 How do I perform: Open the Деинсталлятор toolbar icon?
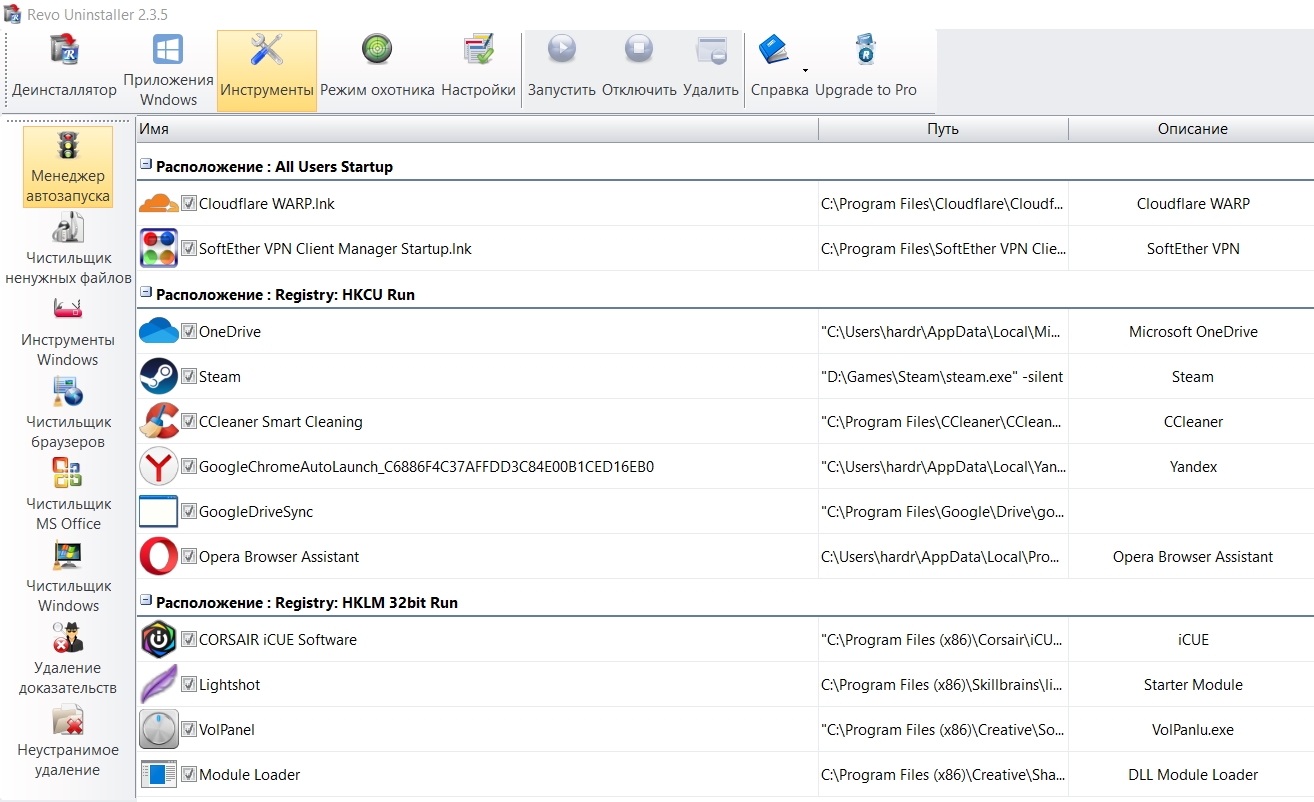tap(65, 49)
